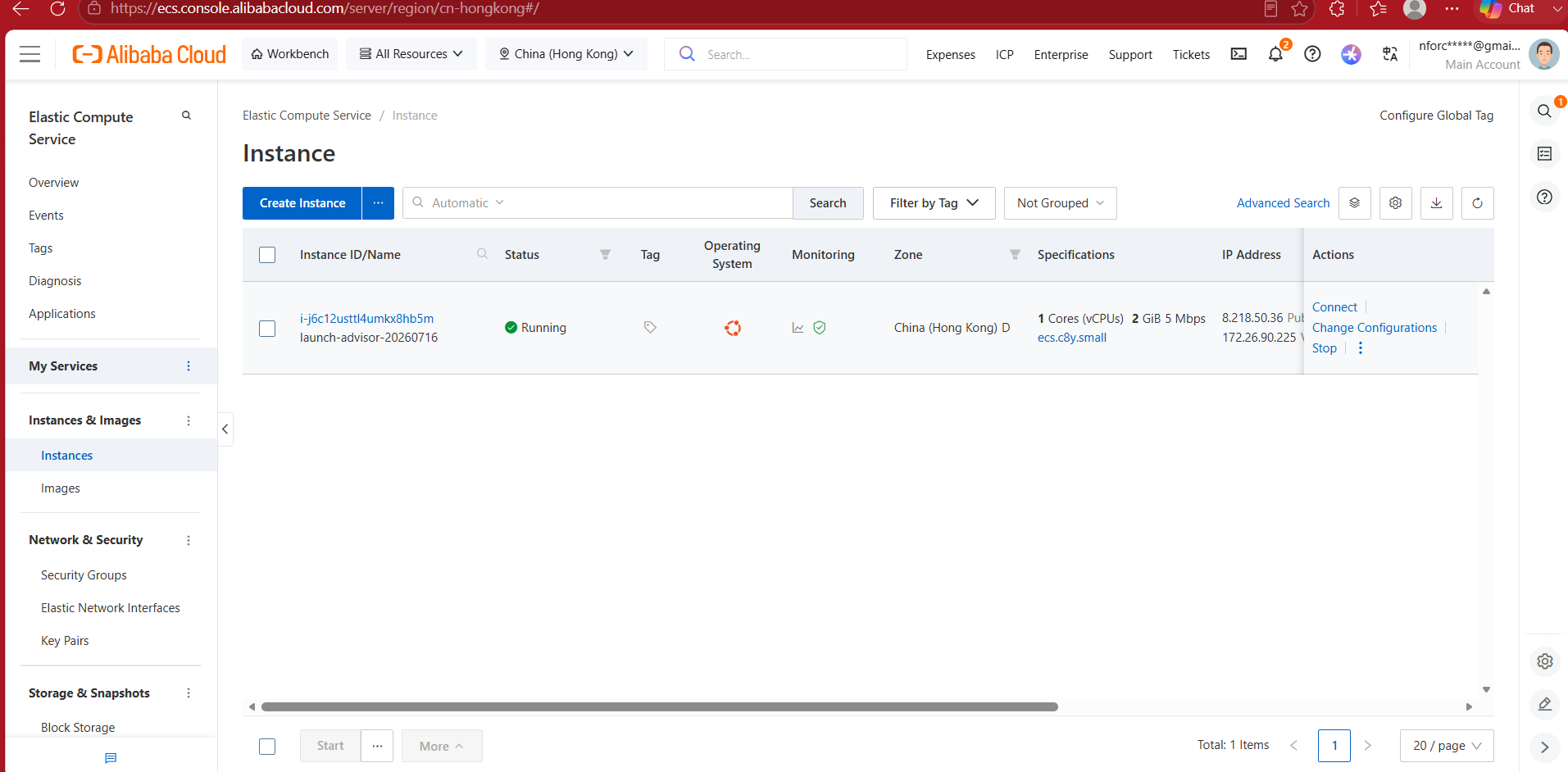
Task: Open Storage & Snapshots options menu
Action: tap(189, 693)
